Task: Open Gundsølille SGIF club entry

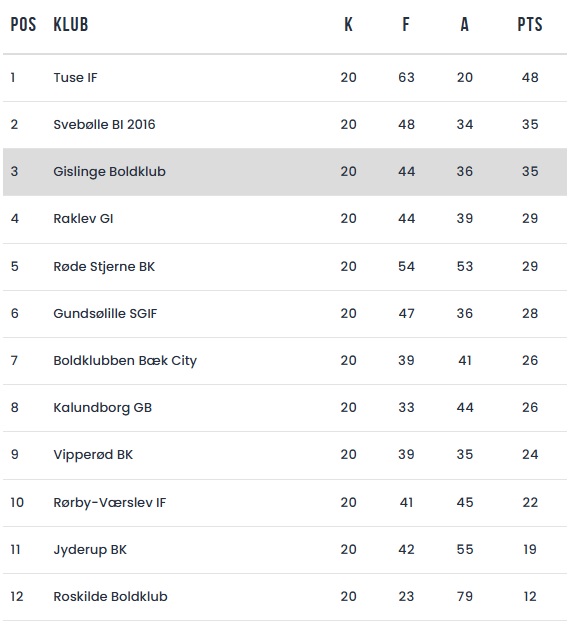Action: point(105,313)
